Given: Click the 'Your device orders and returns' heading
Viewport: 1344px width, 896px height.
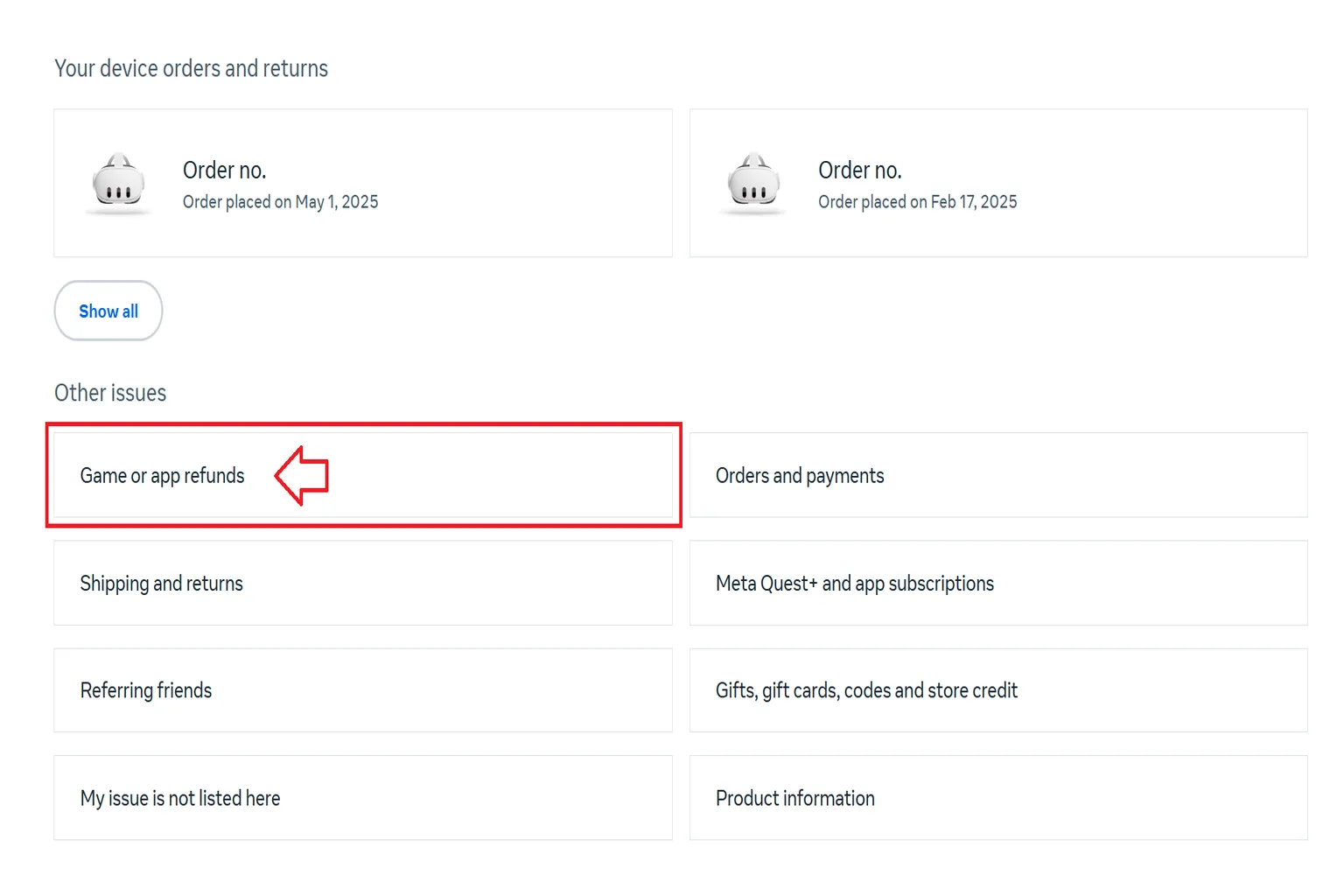Looking at the screenshot, I should (x=191, y=68).
